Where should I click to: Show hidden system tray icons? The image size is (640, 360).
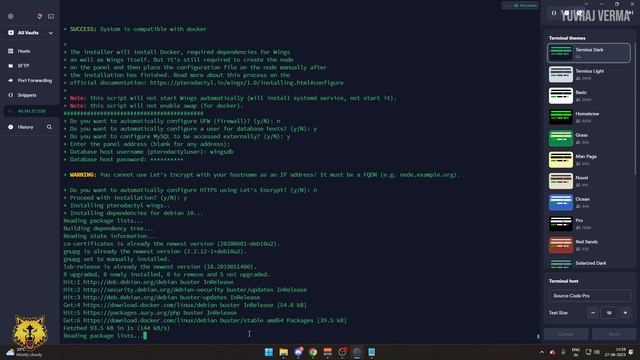click(542, 352)
